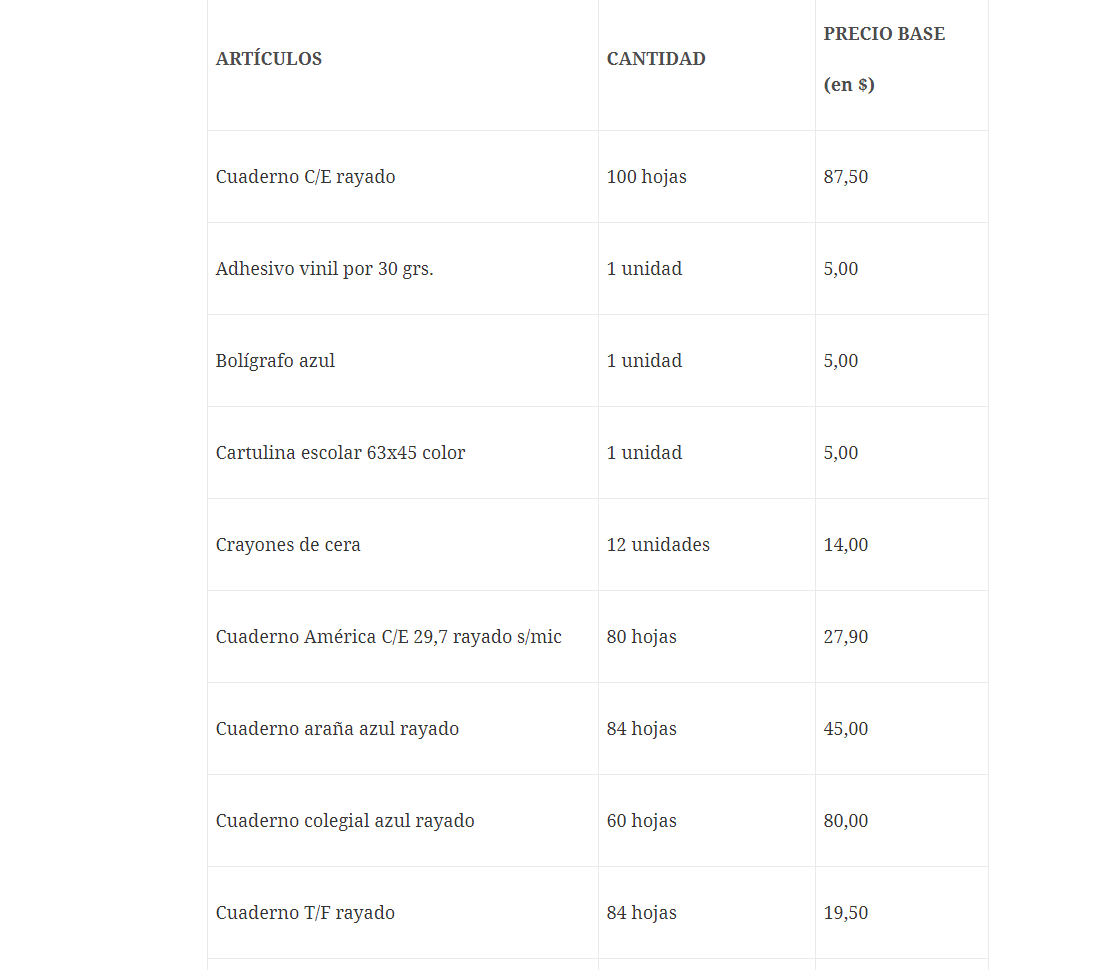
Task: Select Cuaderno América C/E 29,7 rayado
Action: (x=388, y=637)
